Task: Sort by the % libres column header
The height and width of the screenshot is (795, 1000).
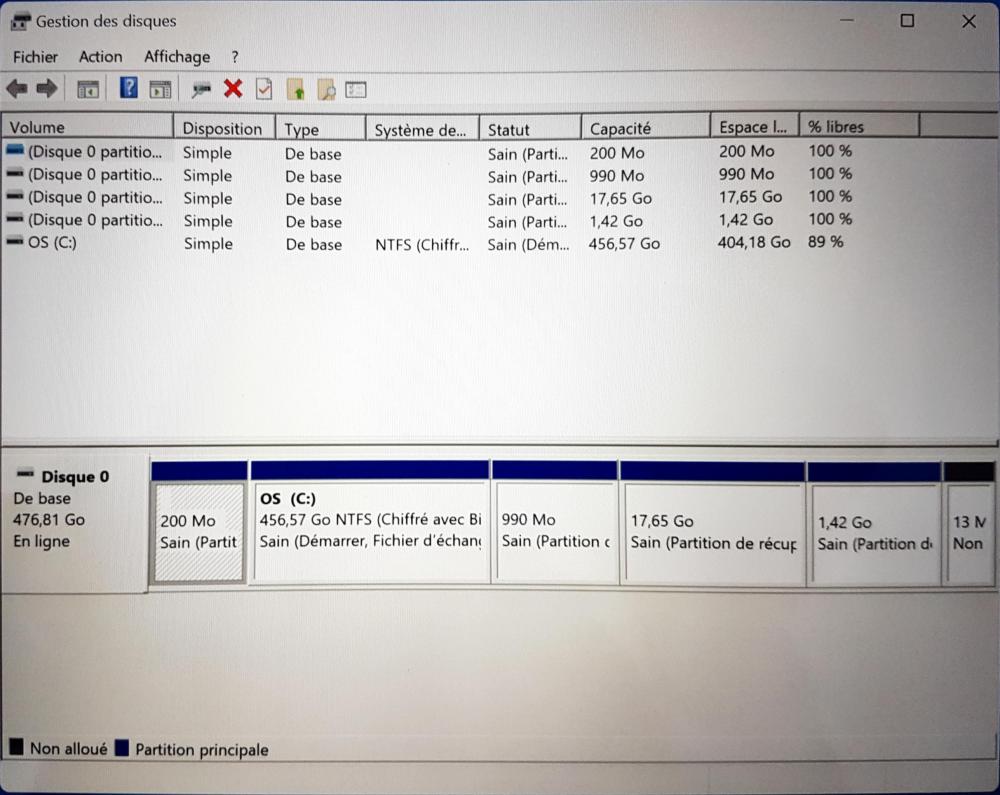Action: tap(859, 126)
